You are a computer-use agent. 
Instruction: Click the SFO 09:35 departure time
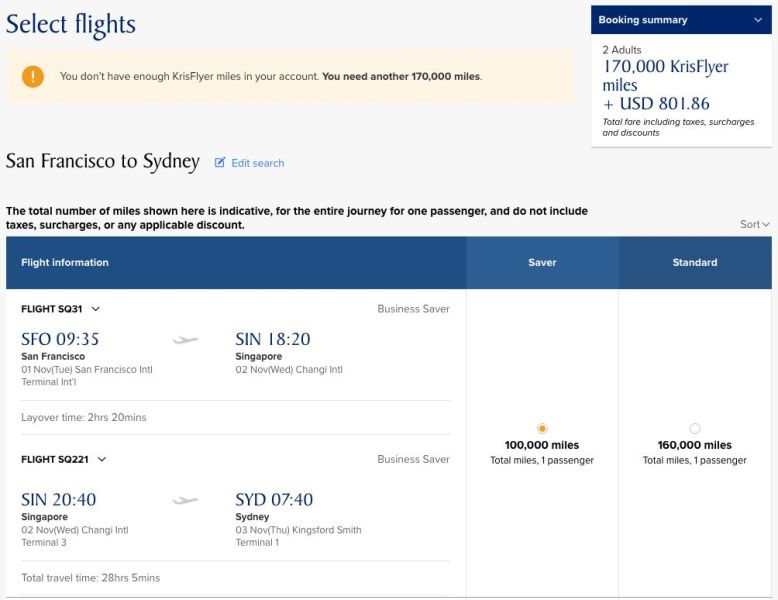(x=60, y=340)
